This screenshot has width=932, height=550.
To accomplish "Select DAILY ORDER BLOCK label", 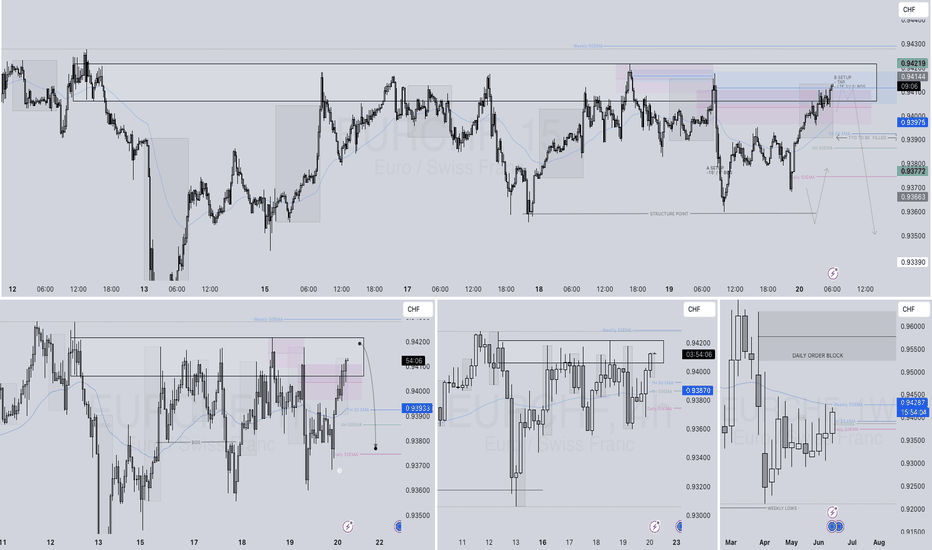I will [817, 356].
